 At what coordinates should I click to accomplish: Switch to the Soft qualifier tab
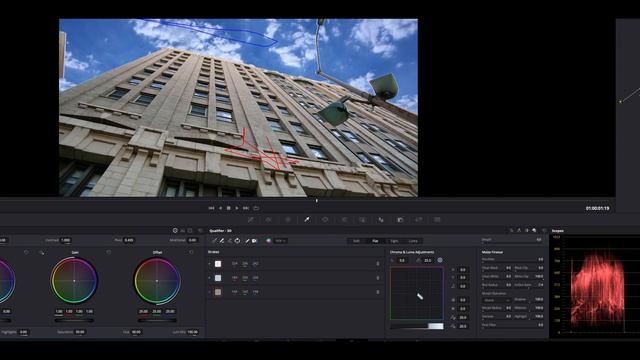(x=356, y=241)
